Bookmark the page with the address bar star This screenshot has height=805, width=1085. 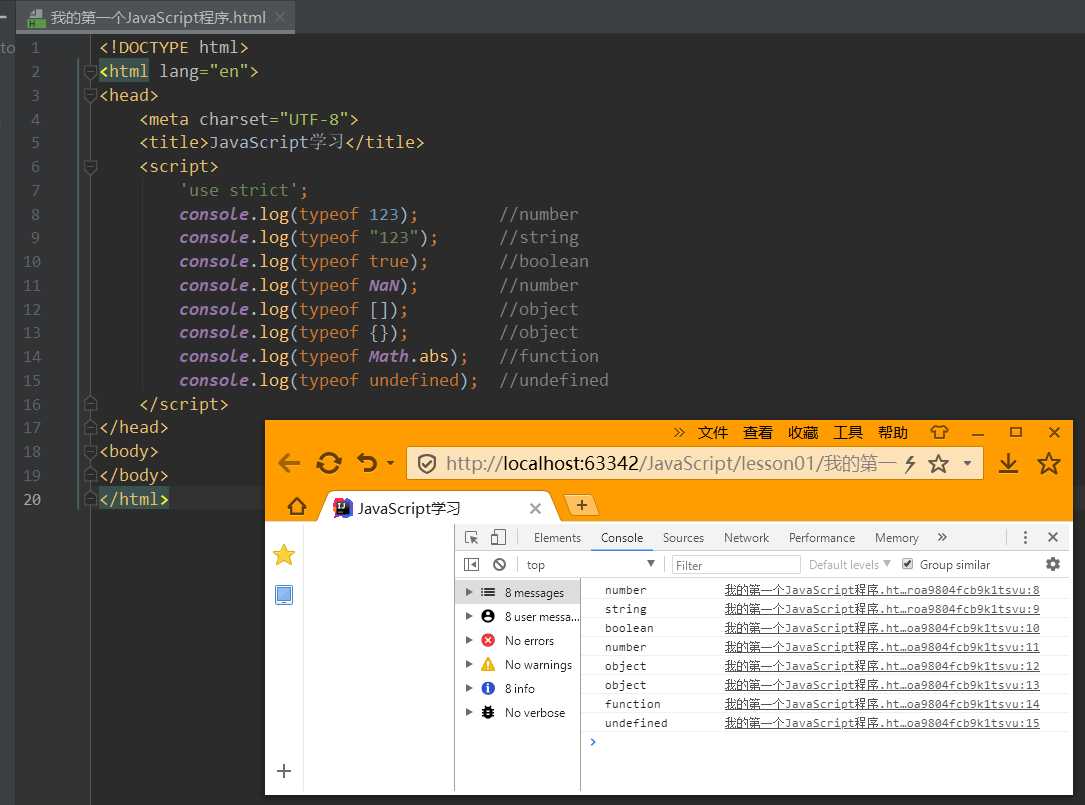point(938,463)
